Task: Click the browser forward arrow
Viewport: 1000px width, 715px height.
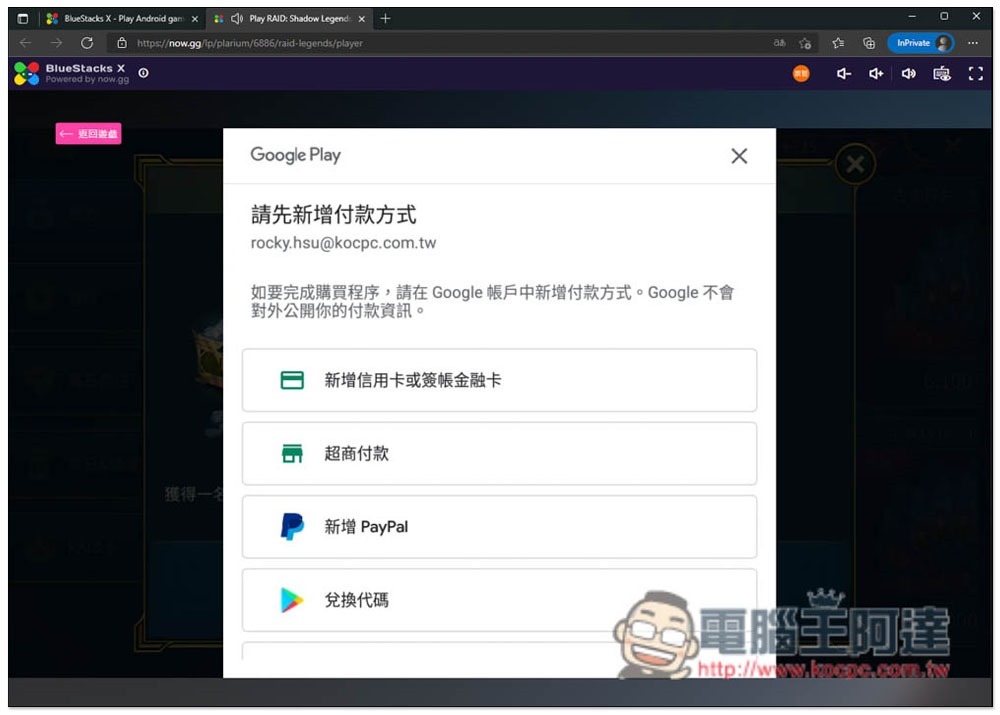Action: [x=57, y=43]
